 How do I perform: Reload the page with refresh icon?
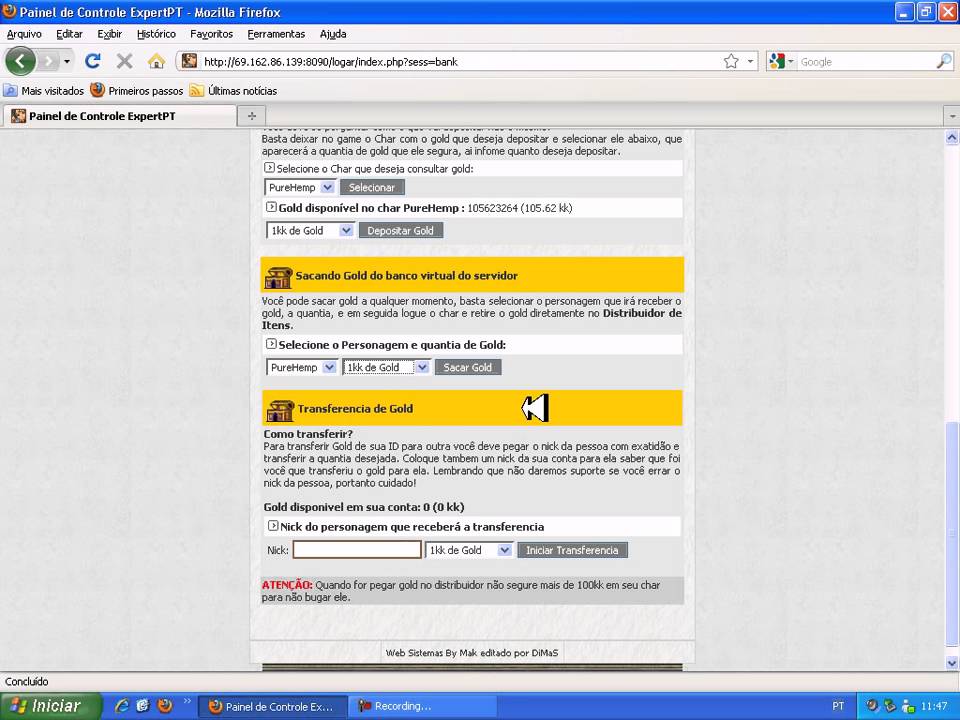(x=92, y=61)
